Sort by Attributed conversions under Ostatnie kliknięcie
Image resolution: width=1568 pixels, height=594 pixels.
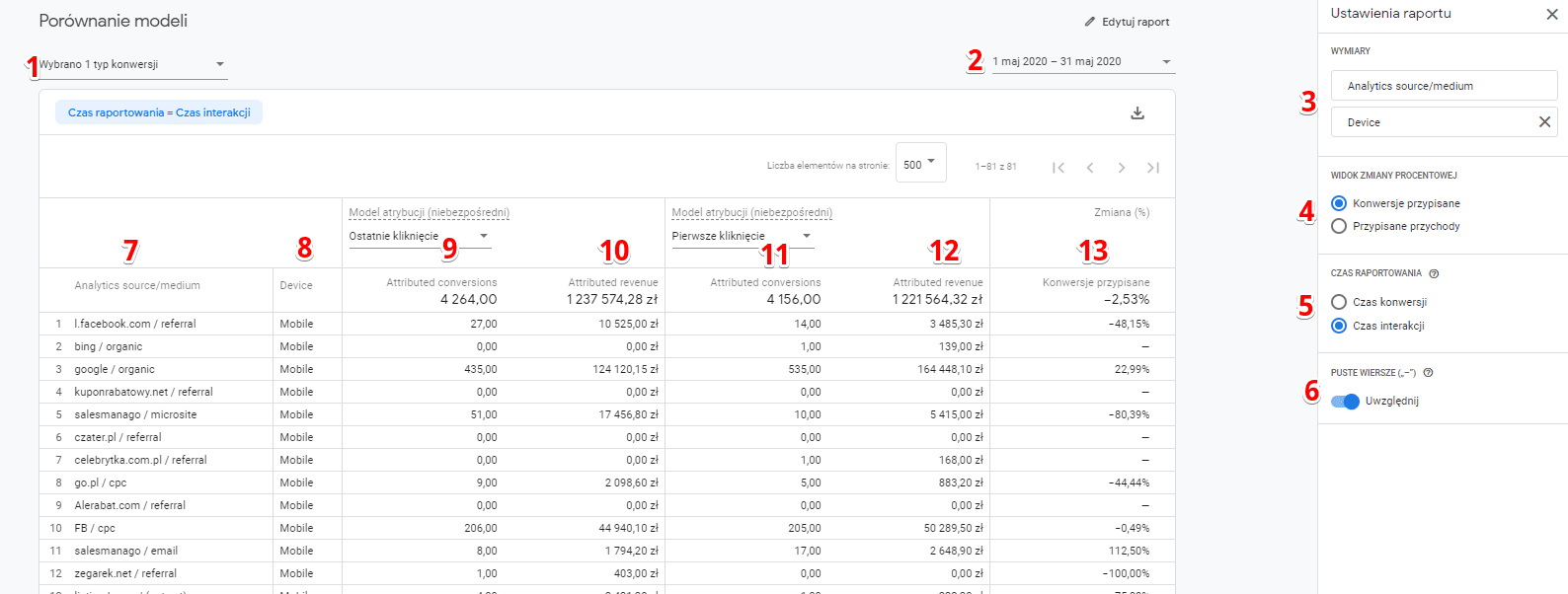coord(441,282)
